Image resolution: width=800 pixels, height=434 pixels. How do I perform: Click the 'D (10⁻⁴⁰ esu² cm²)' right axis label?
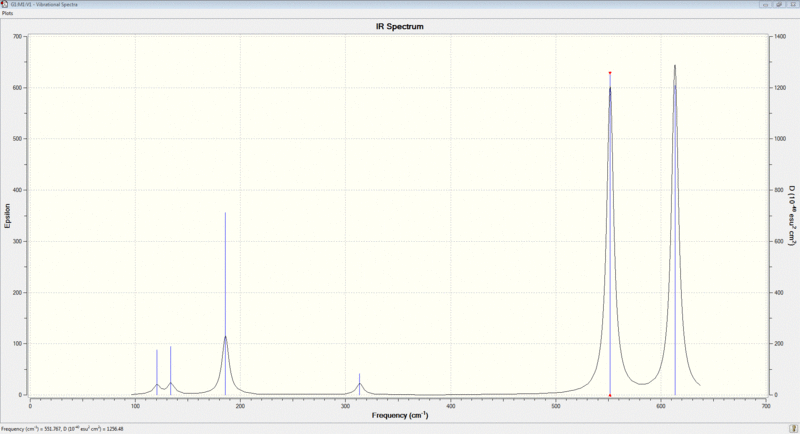point(792,216)
